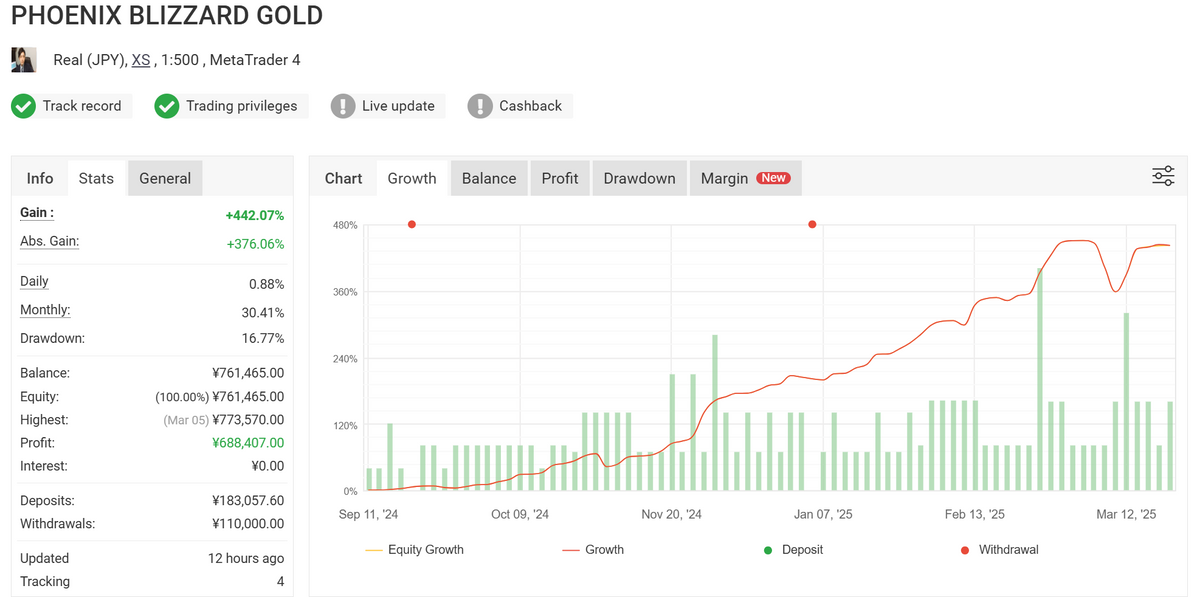The width and height of the screenshot is (1200, 597).
Task: Toggle the Withdrawal legend marker
Action: click(997, 549)
